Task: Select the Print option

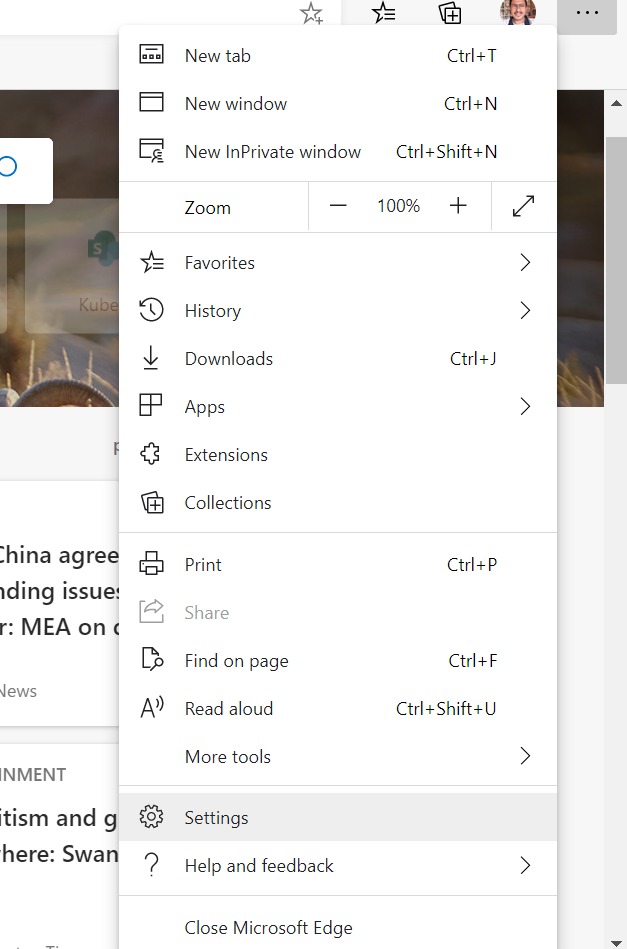Action: click(x=203, y=564)
